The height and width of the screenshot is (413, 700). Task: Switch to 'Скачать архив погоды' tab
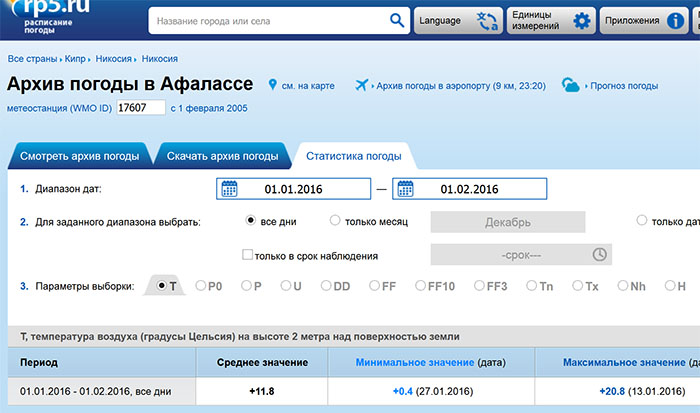coord(222,156)
